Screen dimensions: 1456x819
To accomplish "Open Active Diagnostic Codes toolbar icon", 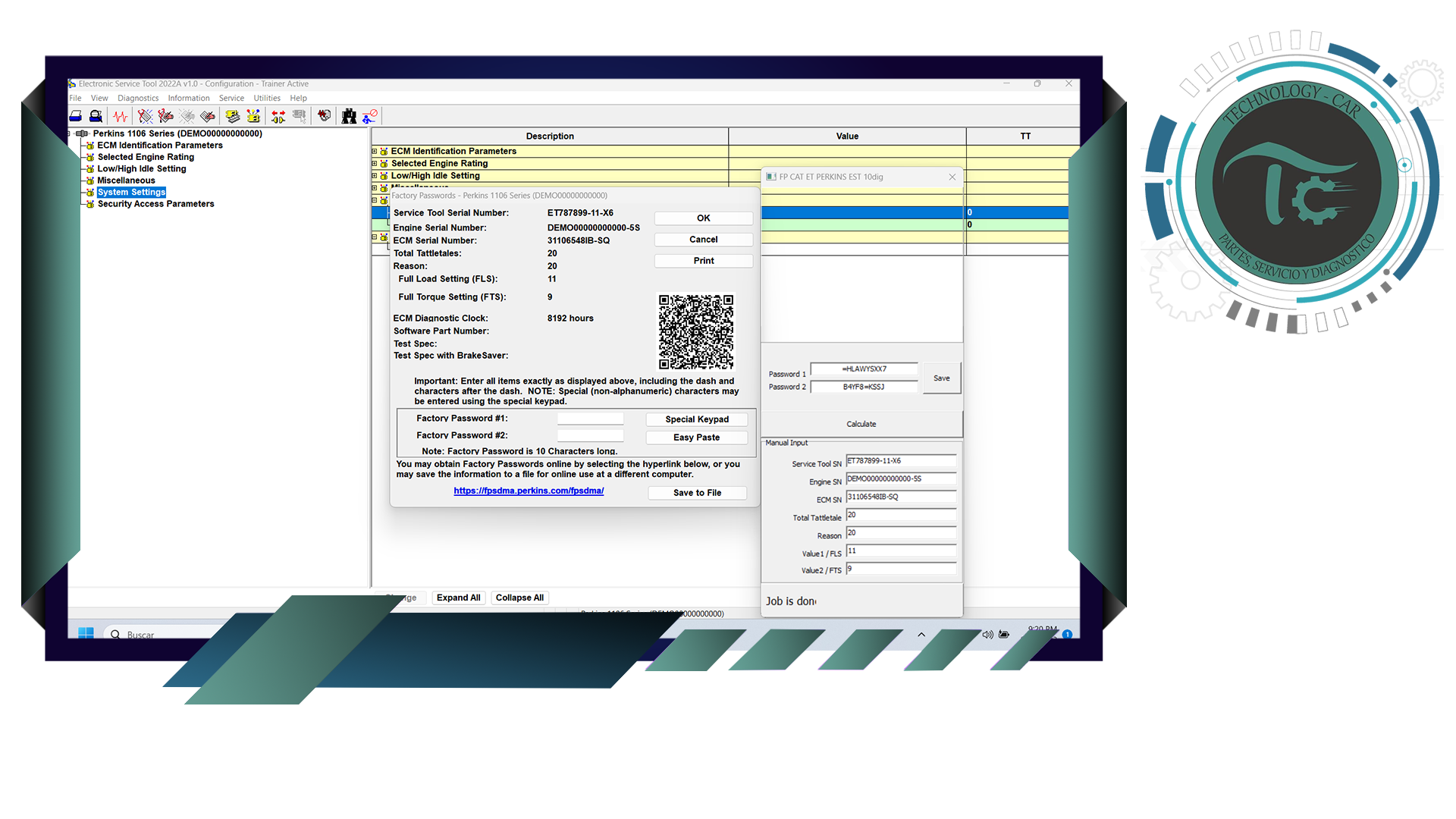I will [x=145, y=116].
